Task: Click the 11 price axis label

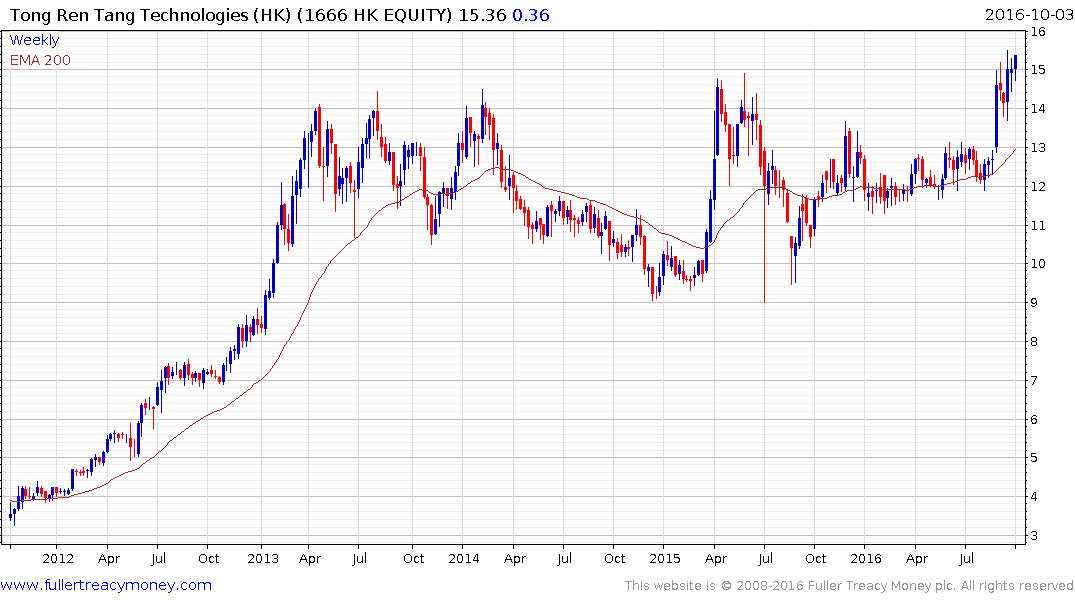Action: [x=1038, y=225]
